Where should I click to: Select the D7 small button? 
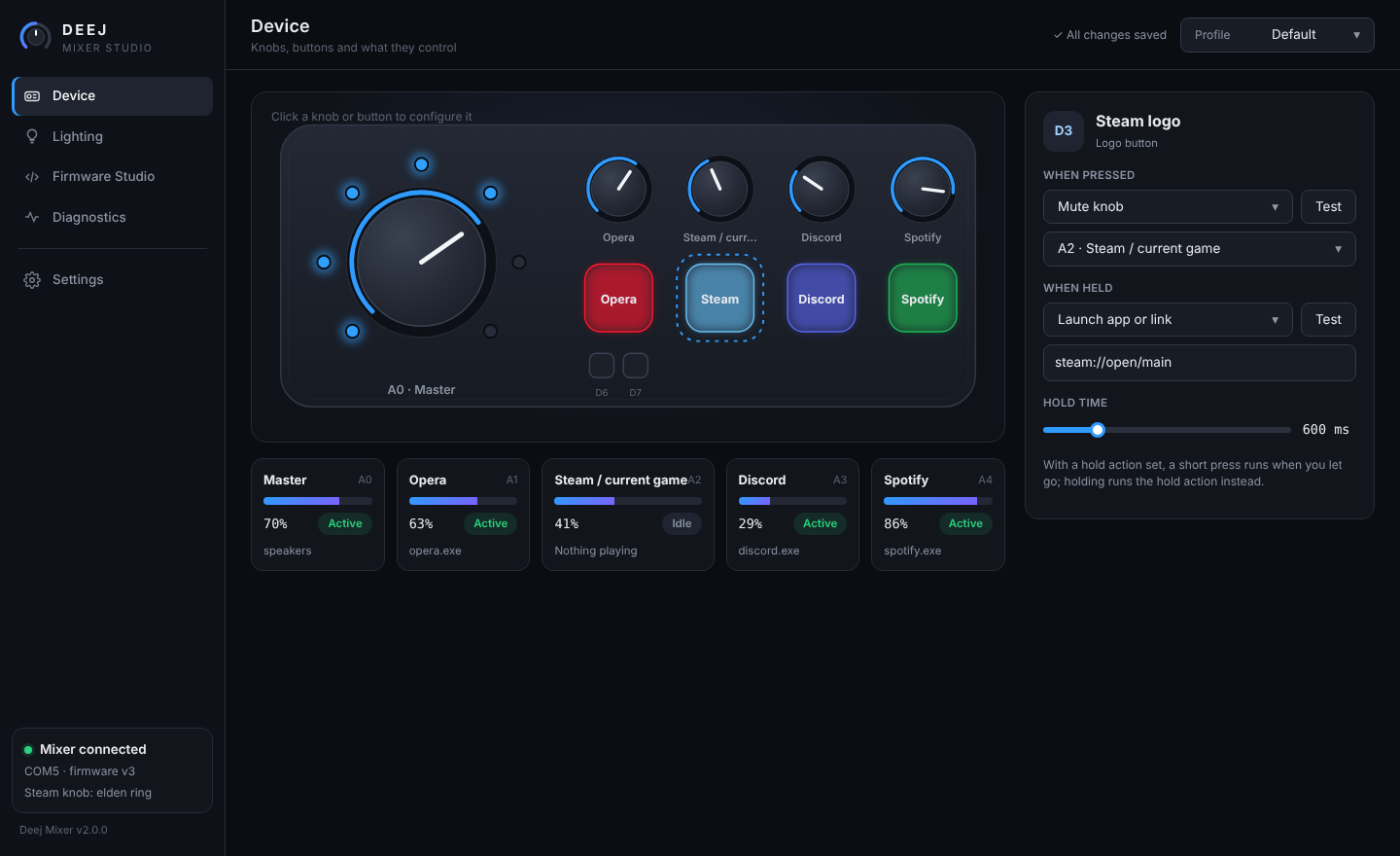coord(636,366)
